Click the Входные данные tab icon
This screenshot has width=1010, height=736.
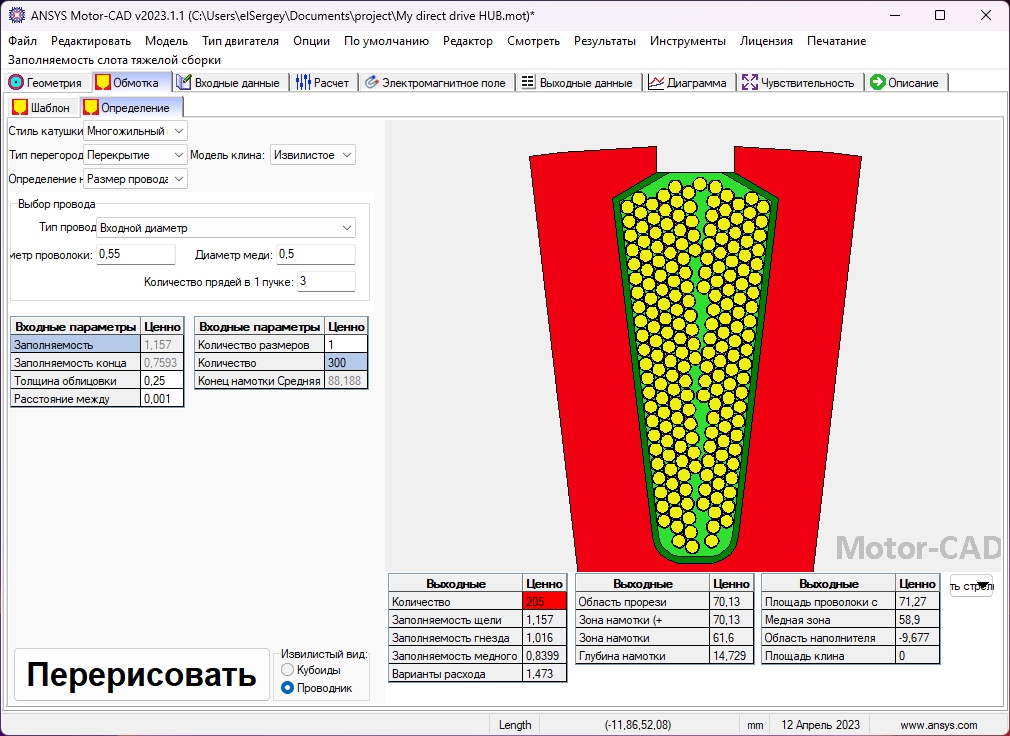[184, 83]
